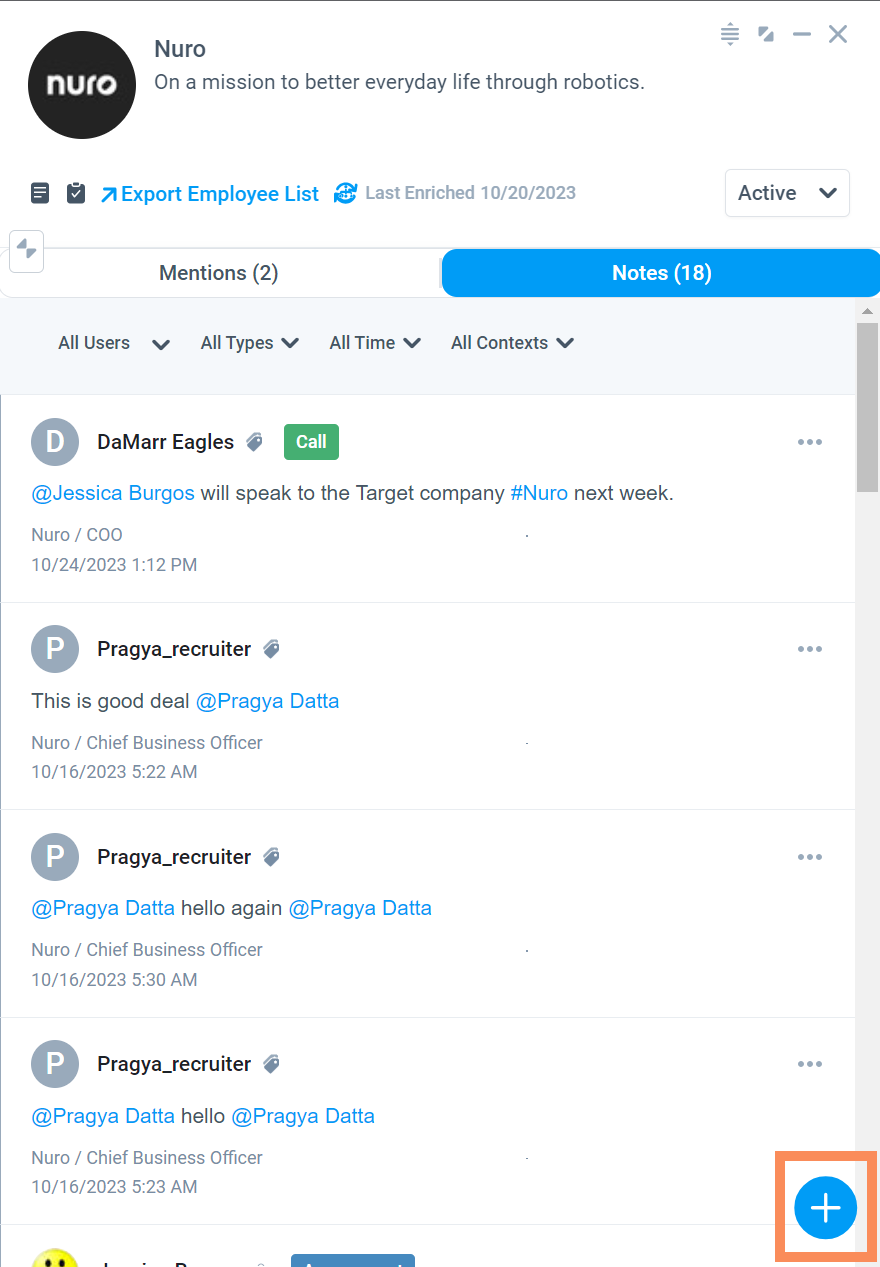Image resolution: width=880 pixels, height=1267 pixels.
Task: Open three-dot menu on DaMarr Eagles note
Action: pos(810,442)
